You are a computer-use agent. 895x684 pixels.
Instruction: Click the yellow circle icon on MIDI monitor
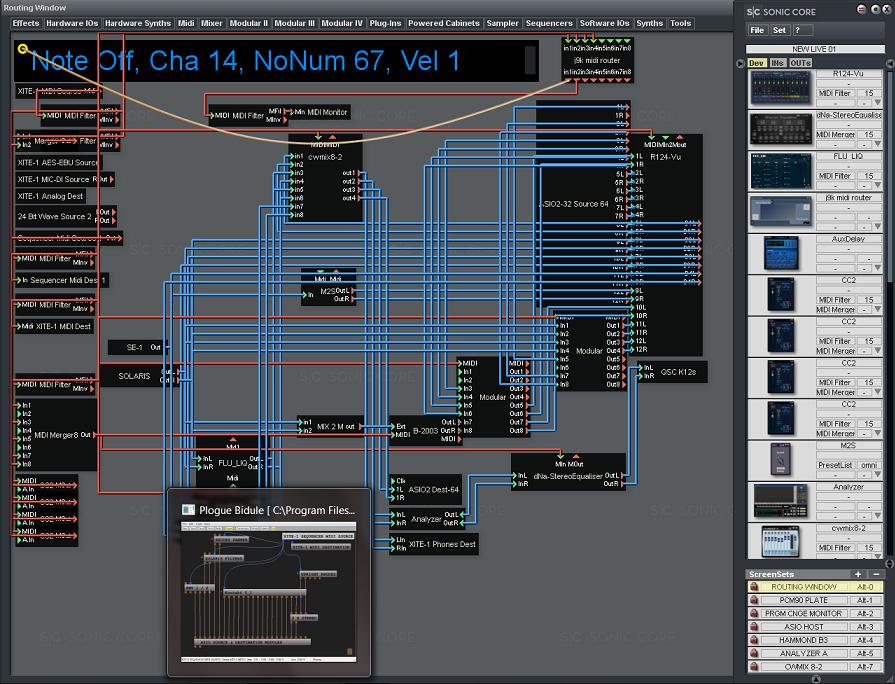[23, 49]
